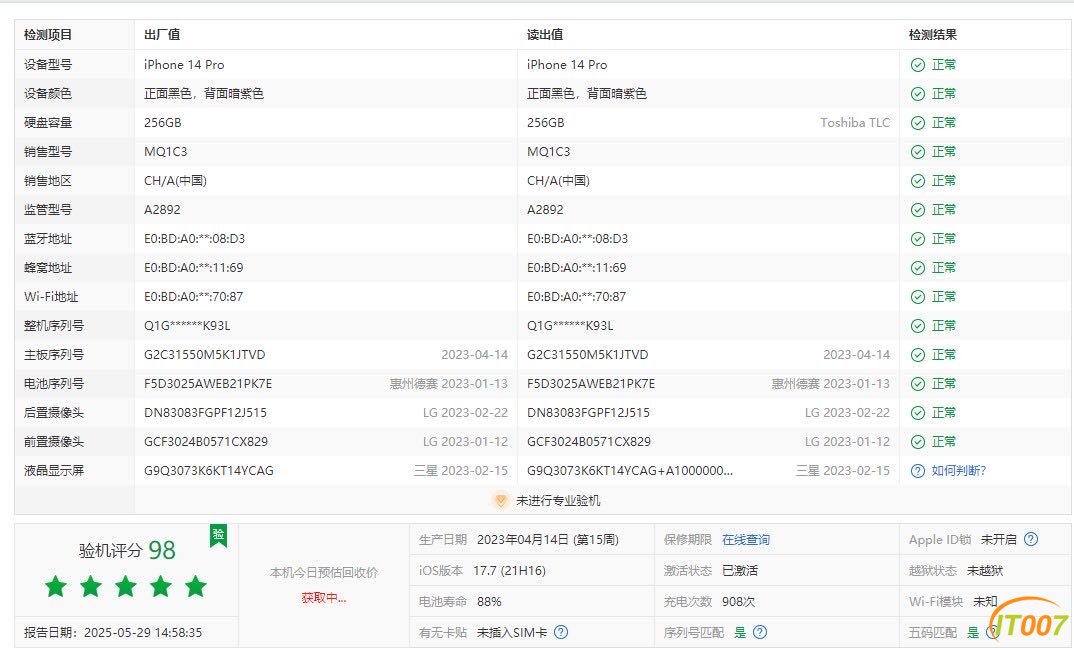Click the green check icon for 整机序列号
The height and width of the screenshot is (648, 1074).
918,326
